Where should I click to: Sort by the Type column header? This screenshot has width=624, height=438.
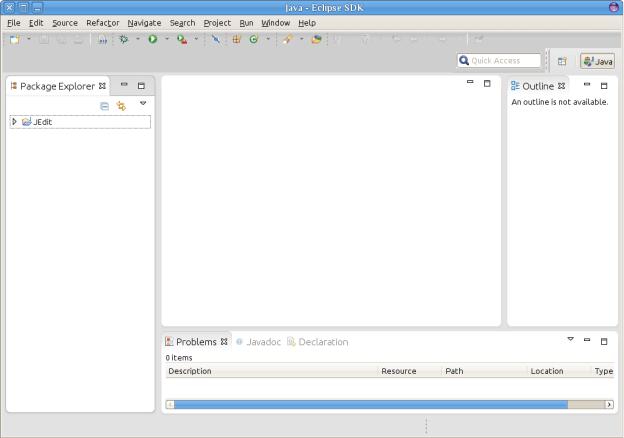tap(603, 371)
